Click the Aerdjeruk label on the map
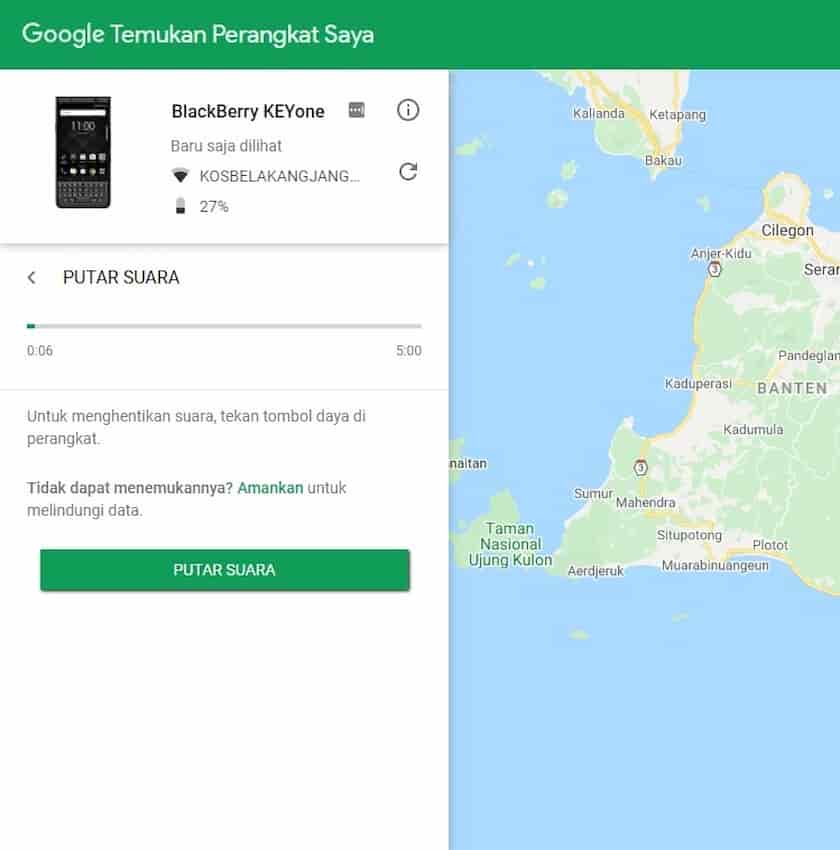Screen dimensions: 840x850 coord(596,571)
